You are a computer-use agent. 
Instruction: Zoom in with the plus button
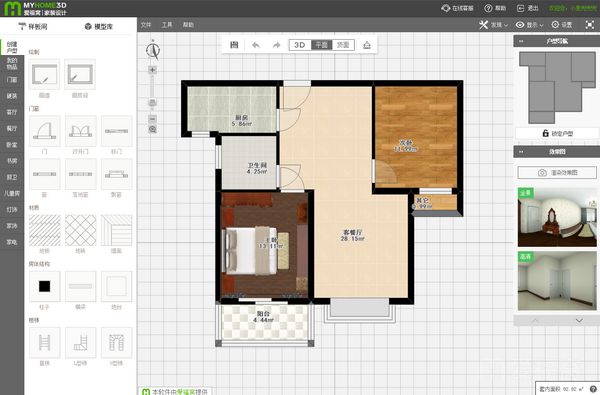[152, 70]
